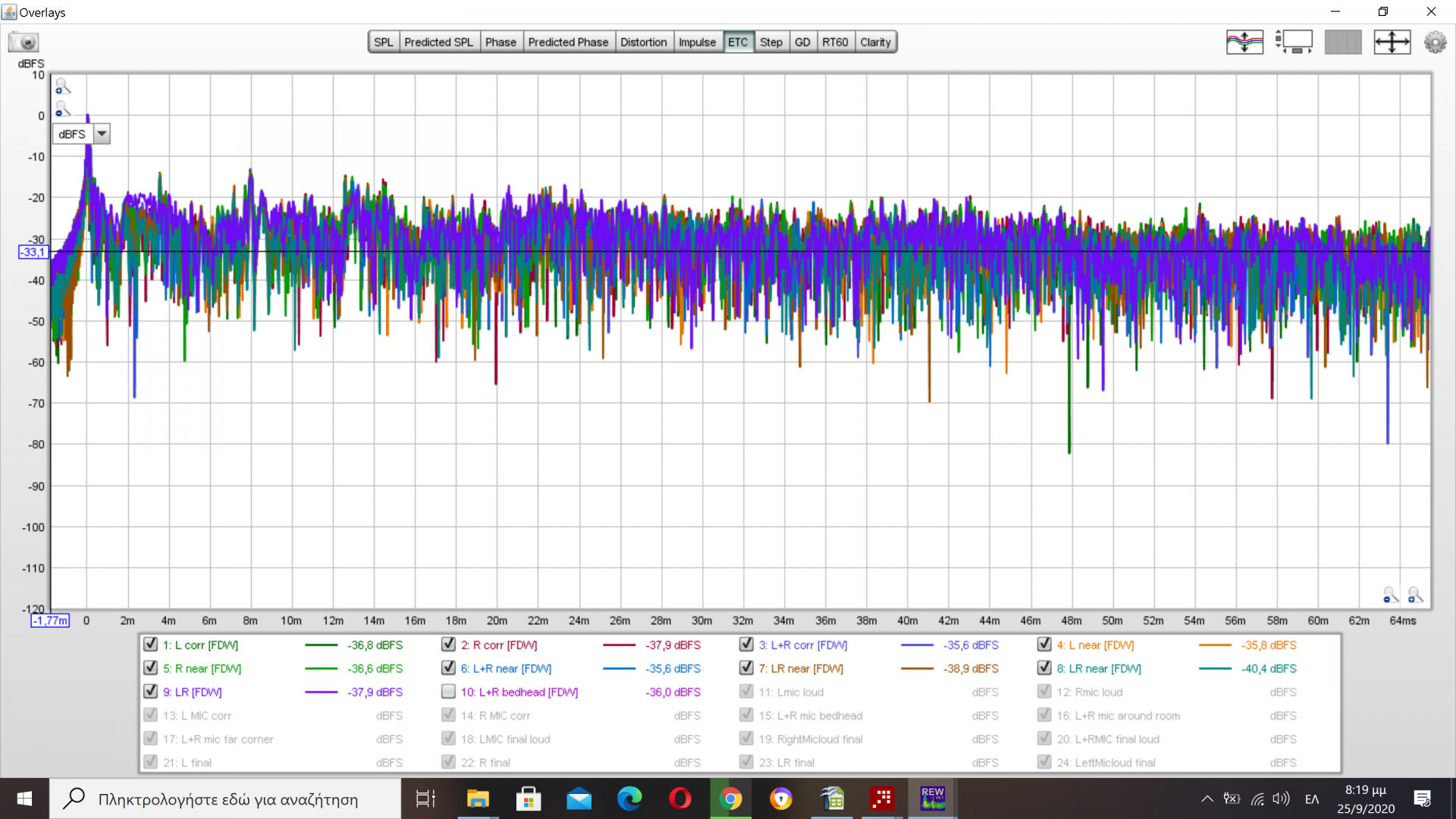
Task: Open Opera browser from taskbar
Action: [x=680, y=799]
